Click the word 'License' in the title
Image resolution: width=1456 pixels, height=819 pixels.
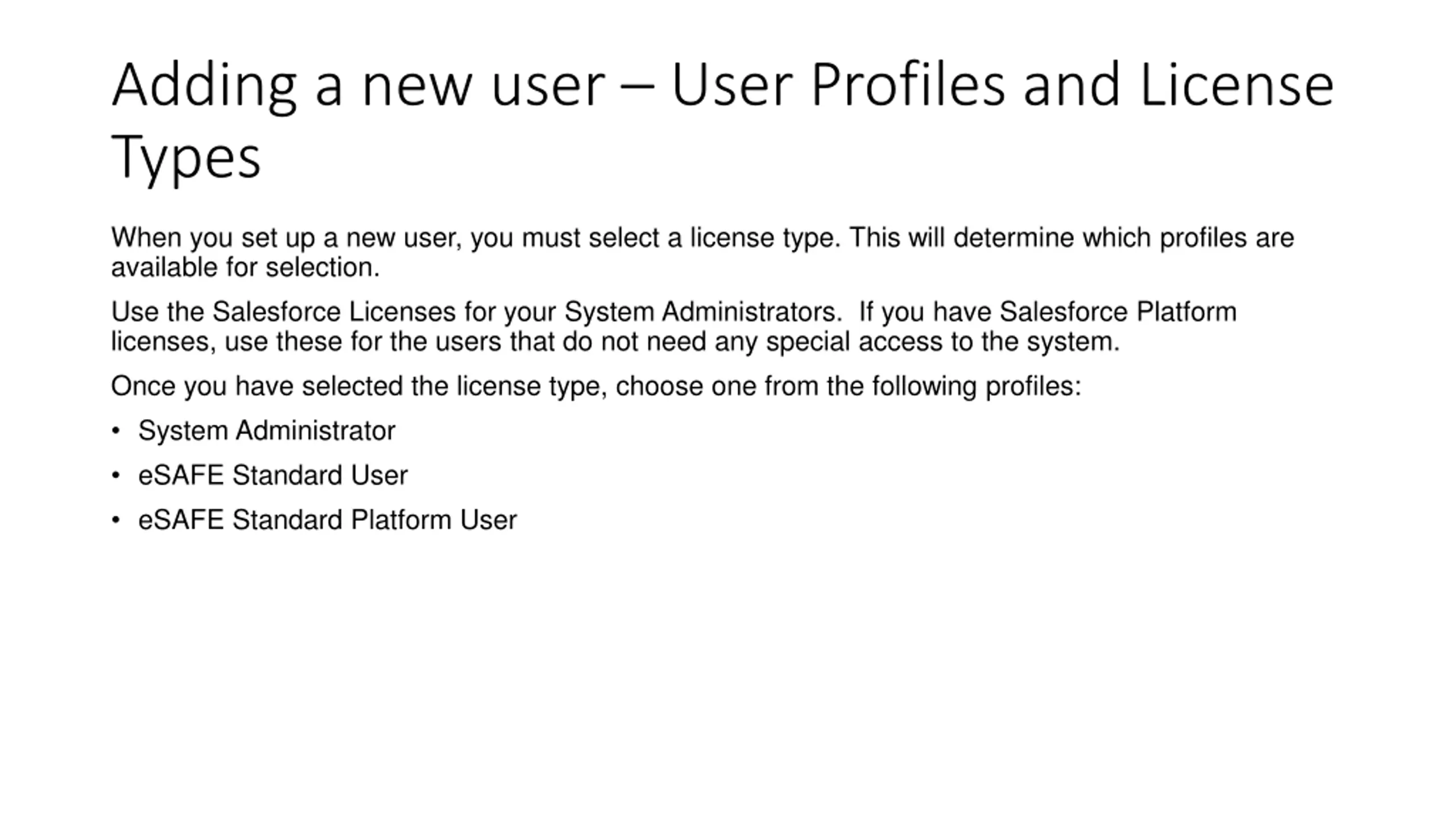(1237, 86)
